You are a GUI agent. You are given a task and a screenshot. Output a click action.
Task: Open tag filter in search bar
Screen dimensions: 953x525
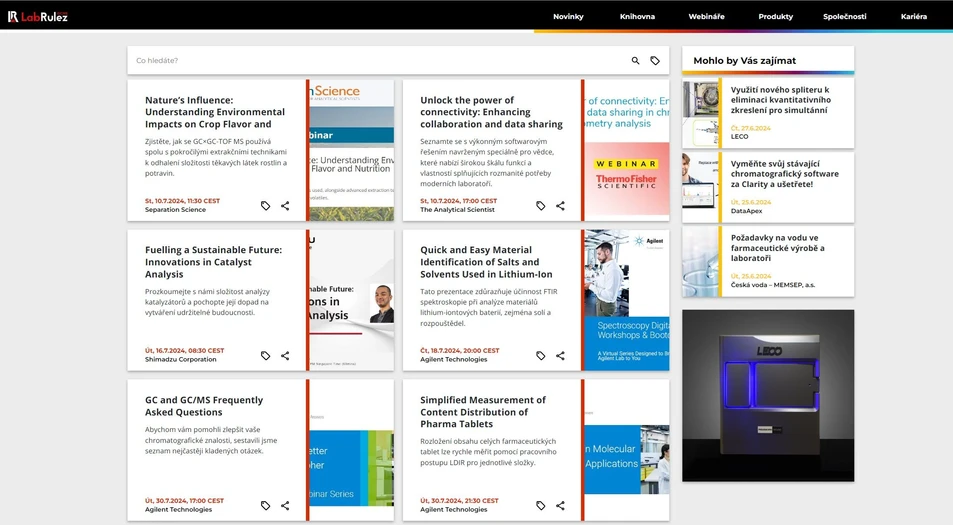point(655,61)
